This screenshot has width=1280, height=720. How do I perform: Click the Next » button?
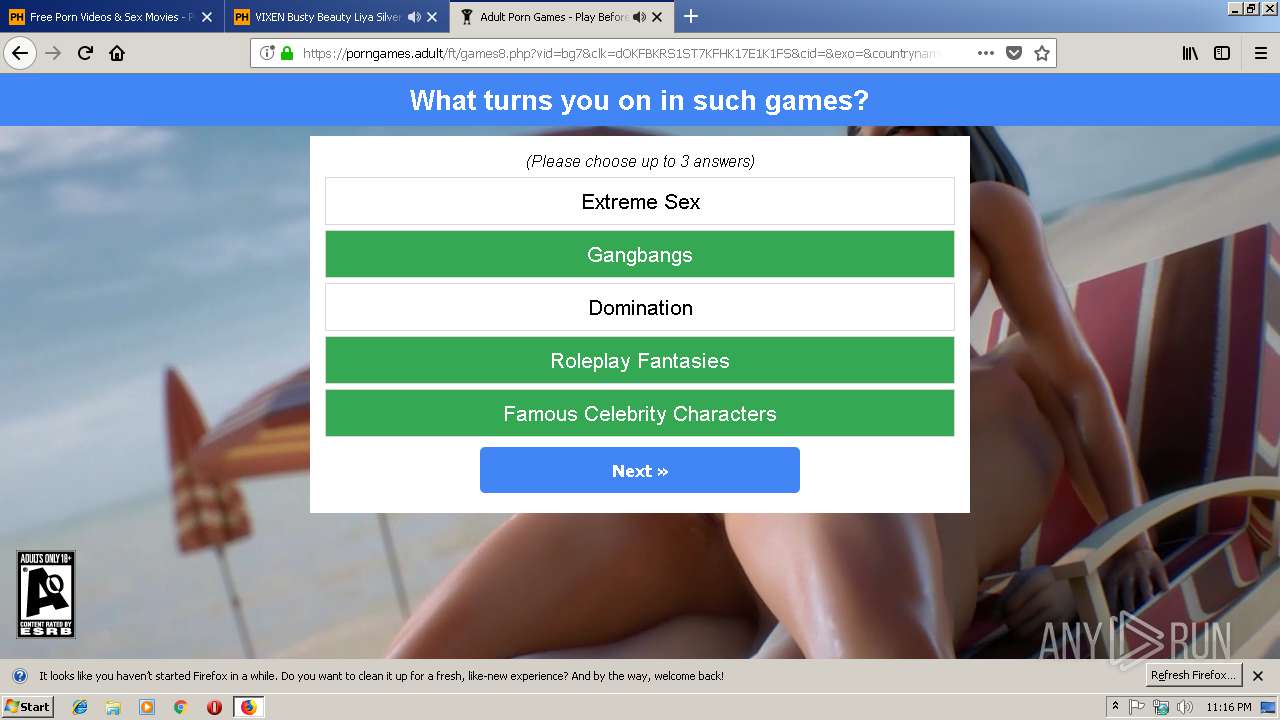coord(640,470)
